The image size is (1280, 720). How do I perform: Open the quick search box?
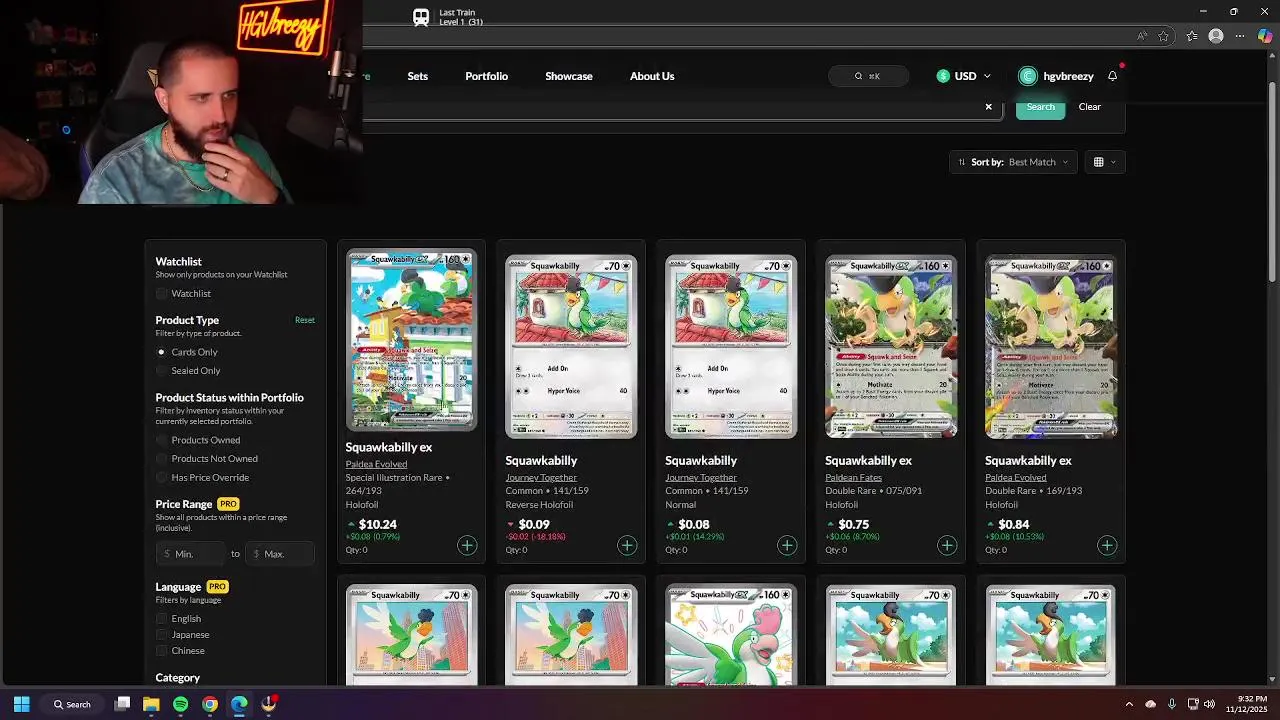pos(868,76)
